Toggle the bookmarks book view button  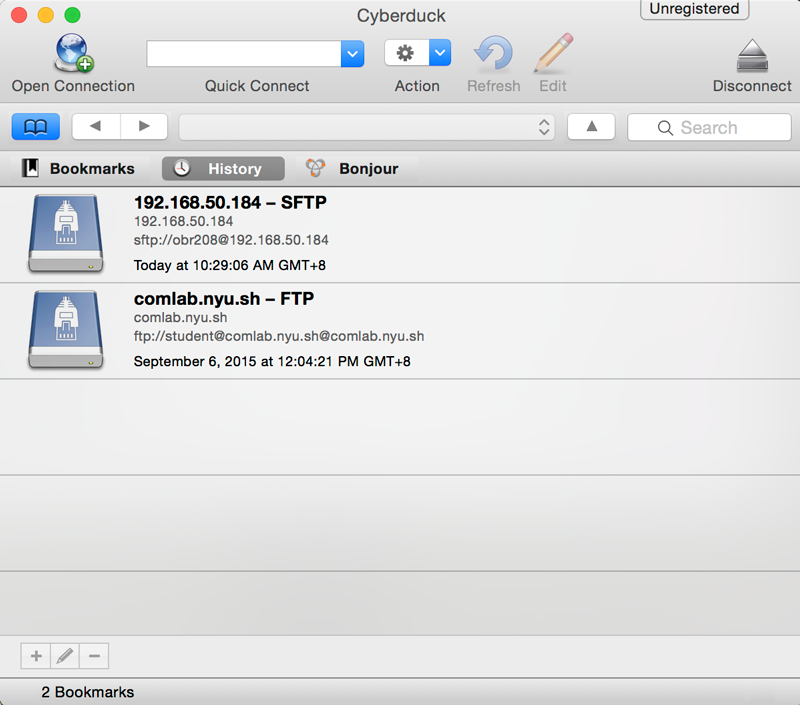coord(36,127)
